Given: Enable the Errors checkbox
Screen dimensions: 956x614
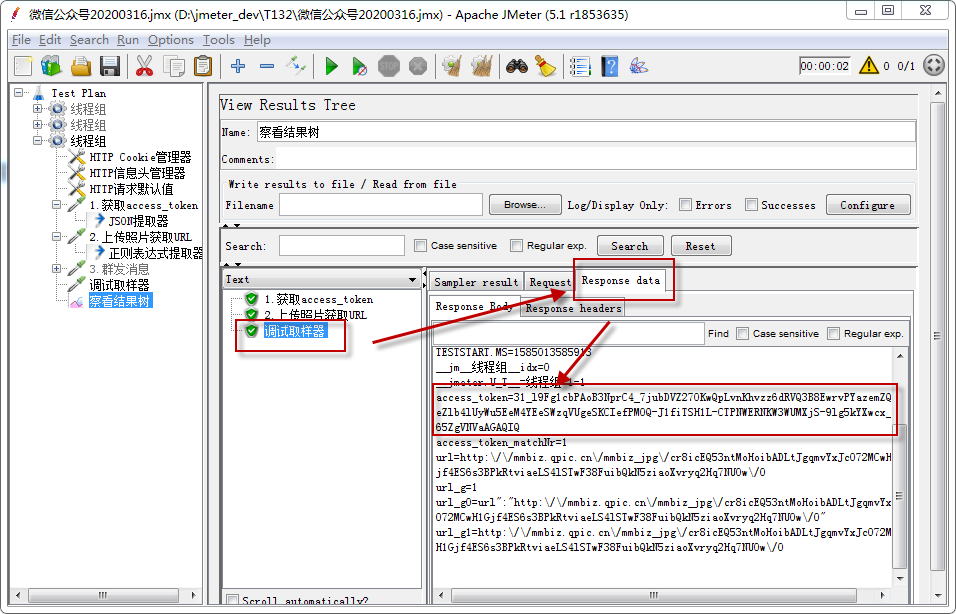Looking at the screenshot, I should 685,205.
